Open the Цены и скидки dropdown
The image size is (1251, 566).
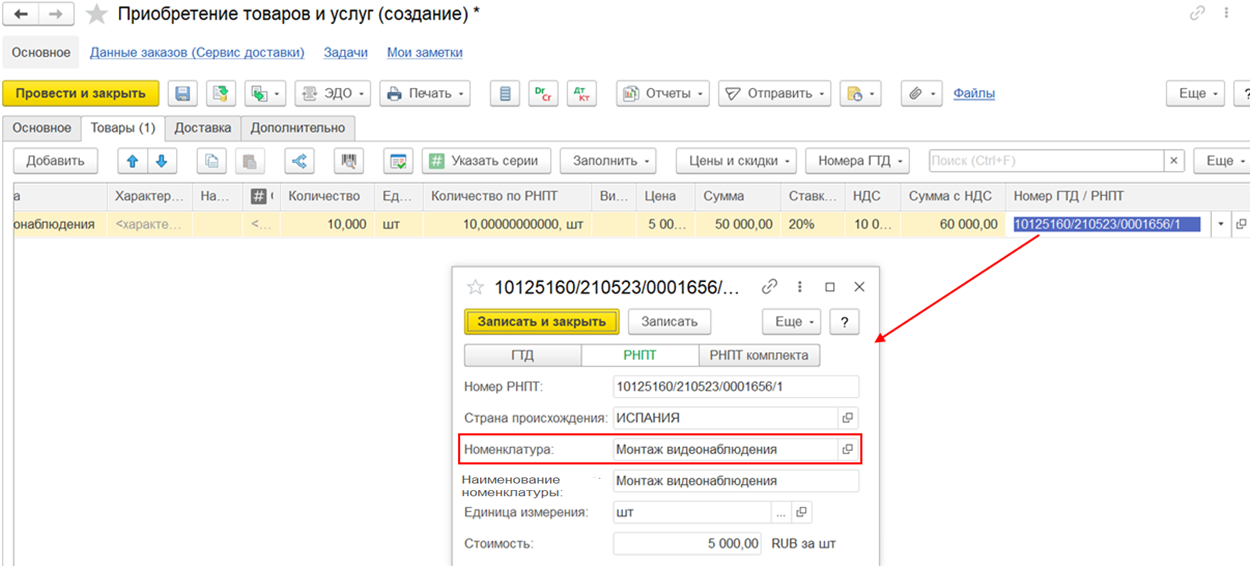[736, 161]
